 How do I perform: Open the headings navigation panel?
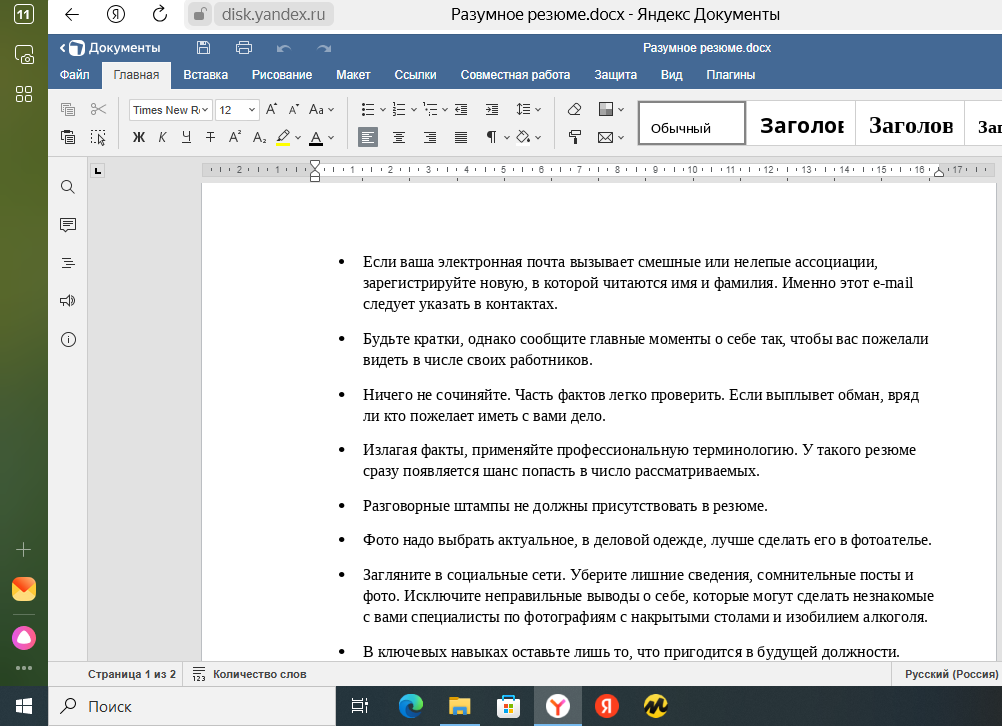tap(68, 263)
